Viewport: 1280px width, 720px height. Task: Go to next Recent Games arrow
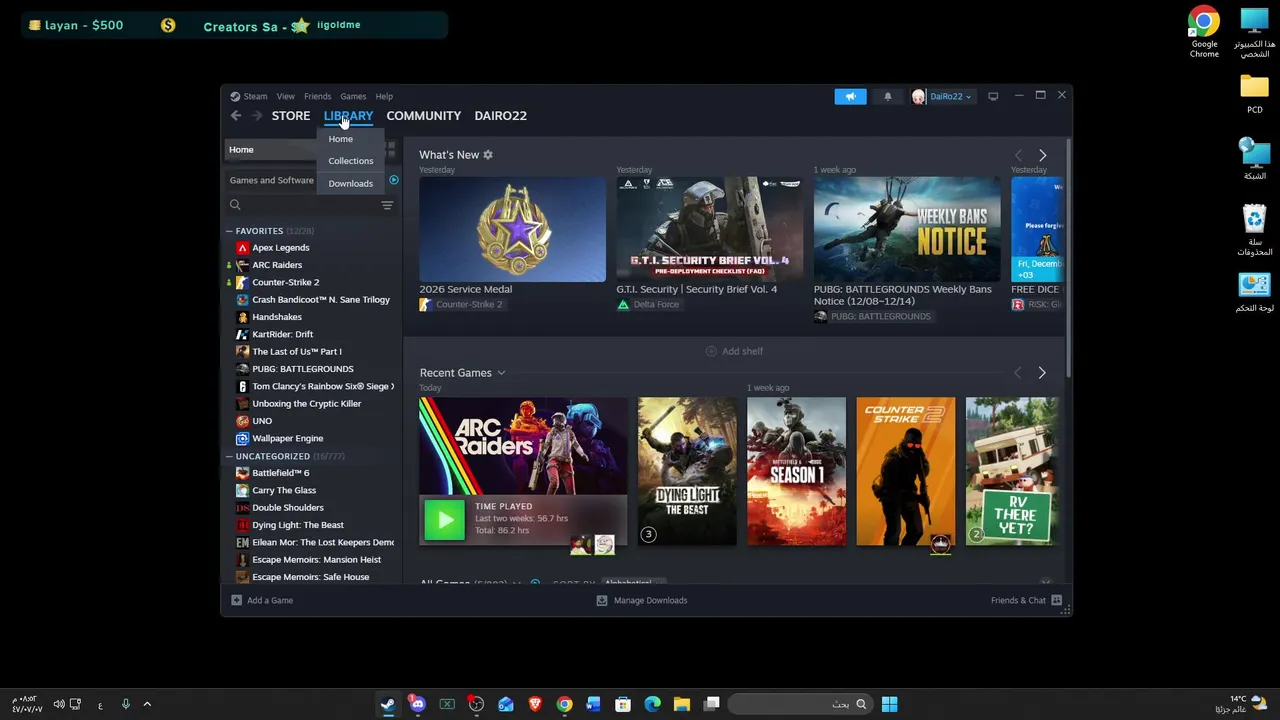coord(1041,373)
